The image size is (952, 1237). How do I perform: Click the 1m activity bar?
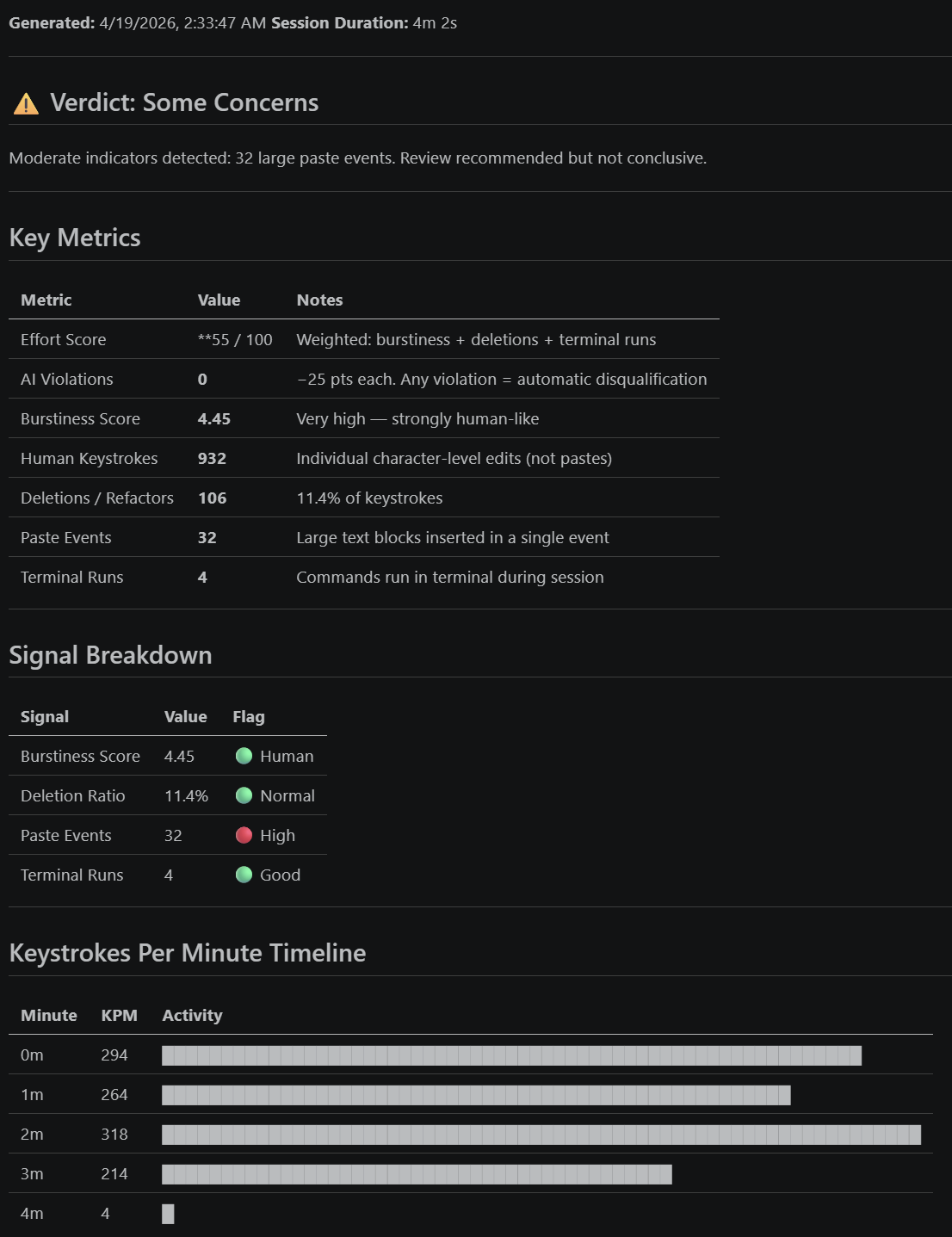click(476, 1095)
